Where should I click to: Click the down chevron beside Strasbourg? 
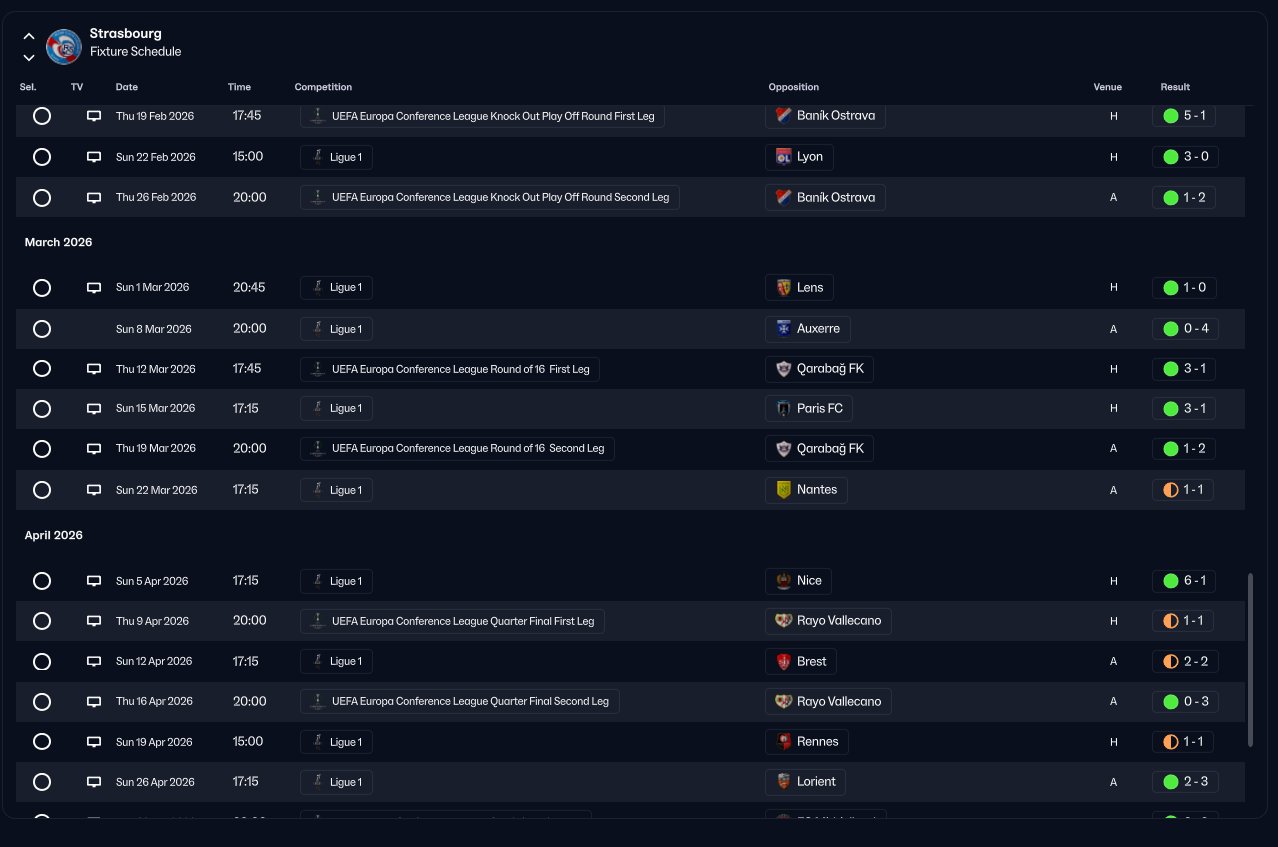[29, 57]
